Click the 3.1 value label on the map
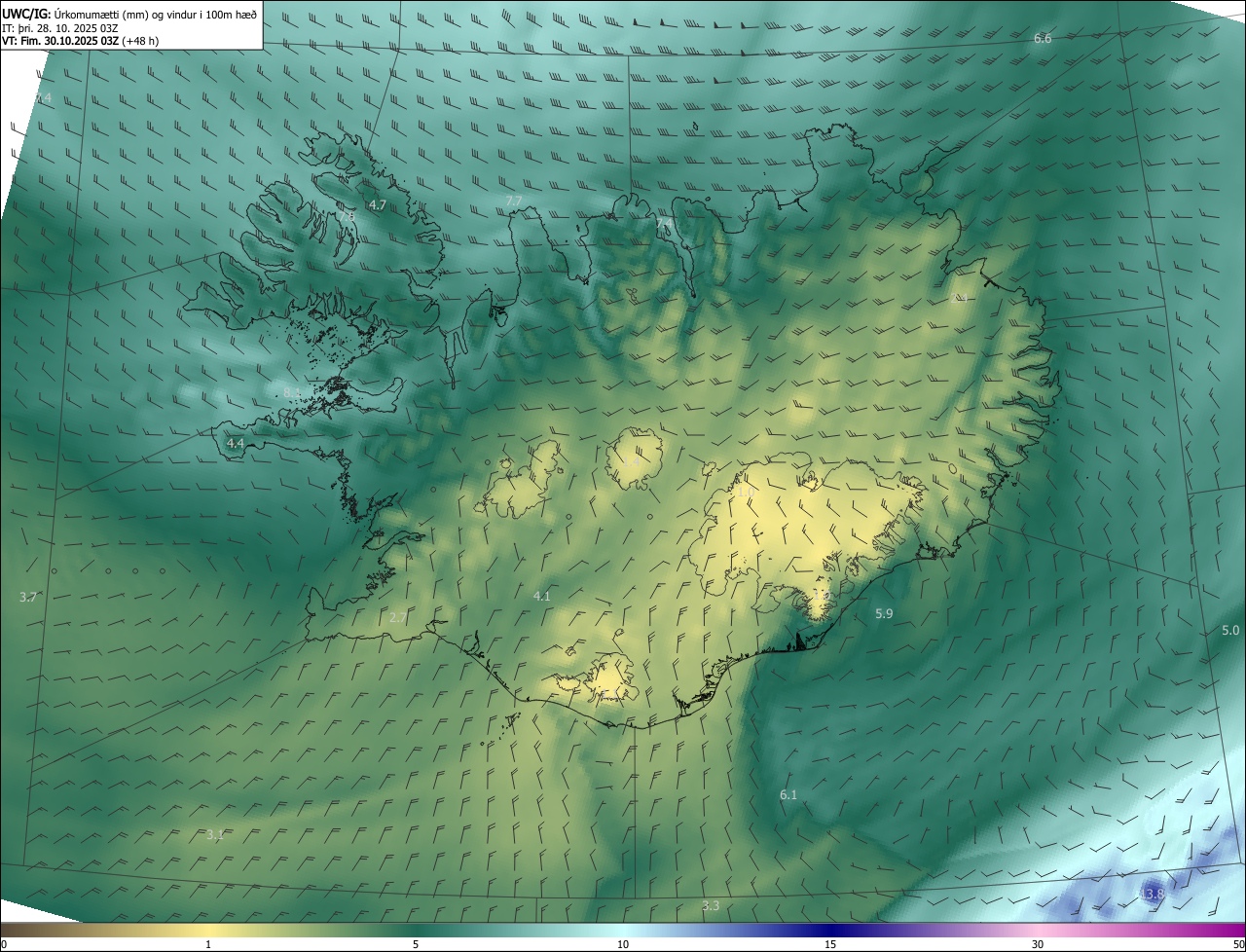The width and height of the screenshot is (1246, 952). tap(215, 834)
